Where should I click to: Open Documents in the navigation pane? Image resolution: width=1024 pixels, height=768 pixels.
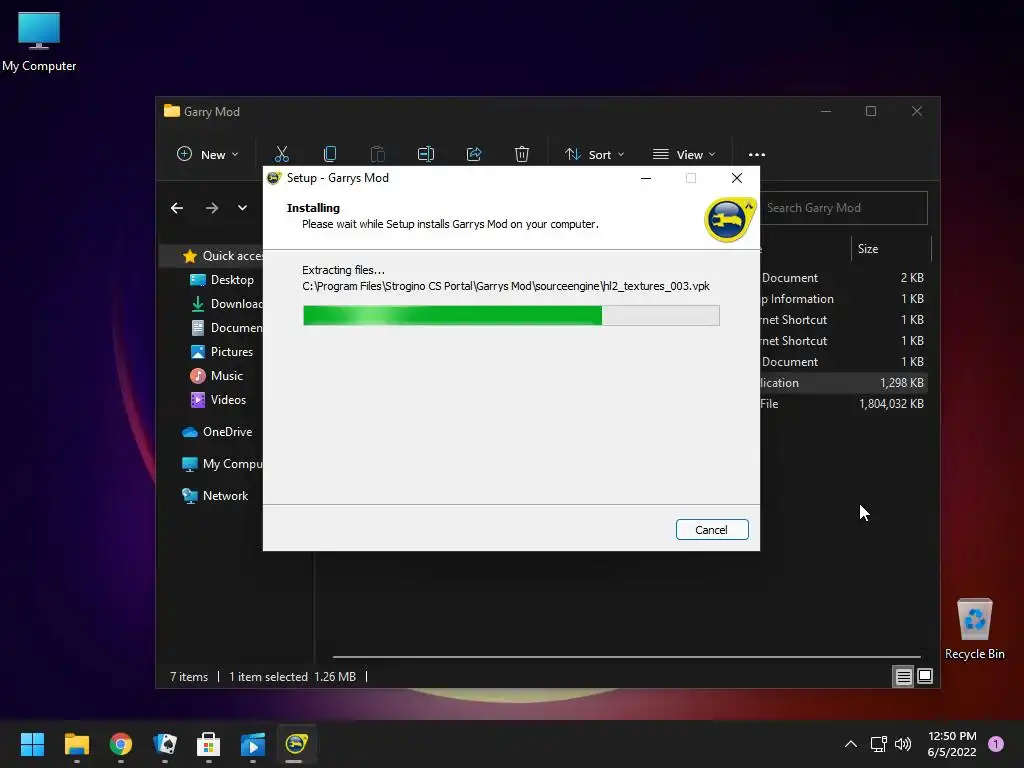click(x=227, y=328)
